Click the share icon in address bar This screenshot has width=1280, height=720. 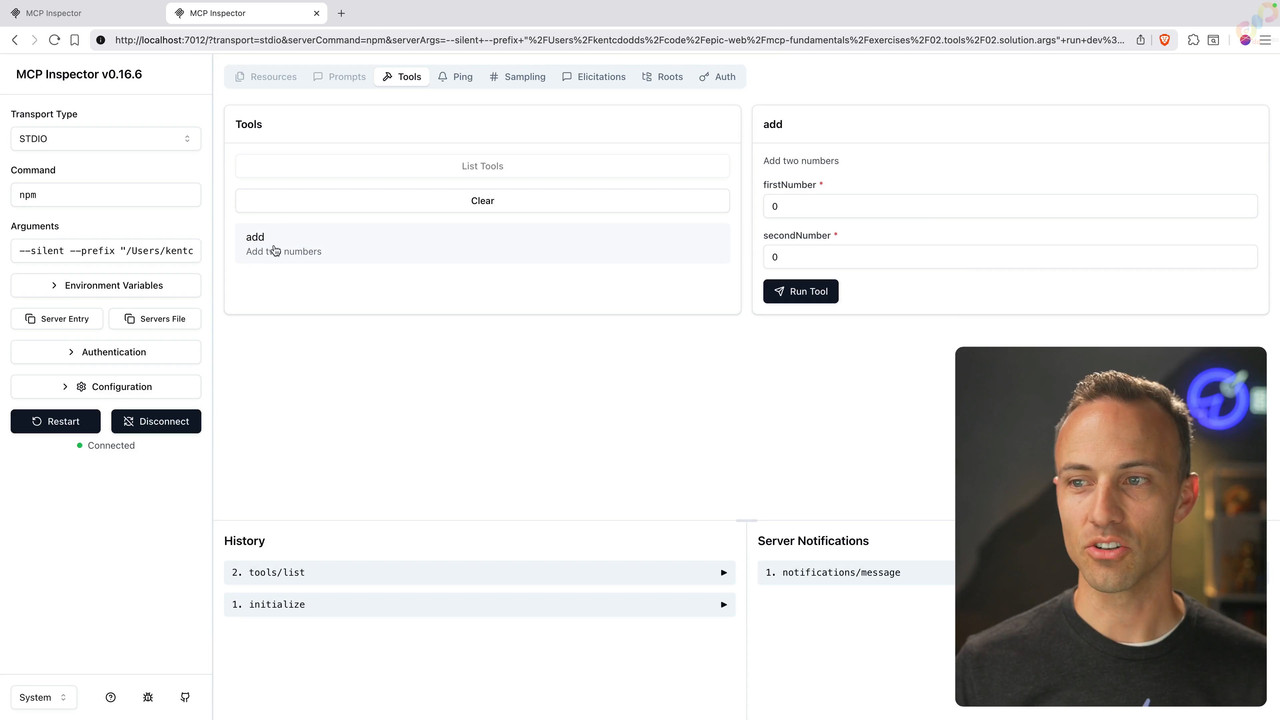coord(1140,40)
